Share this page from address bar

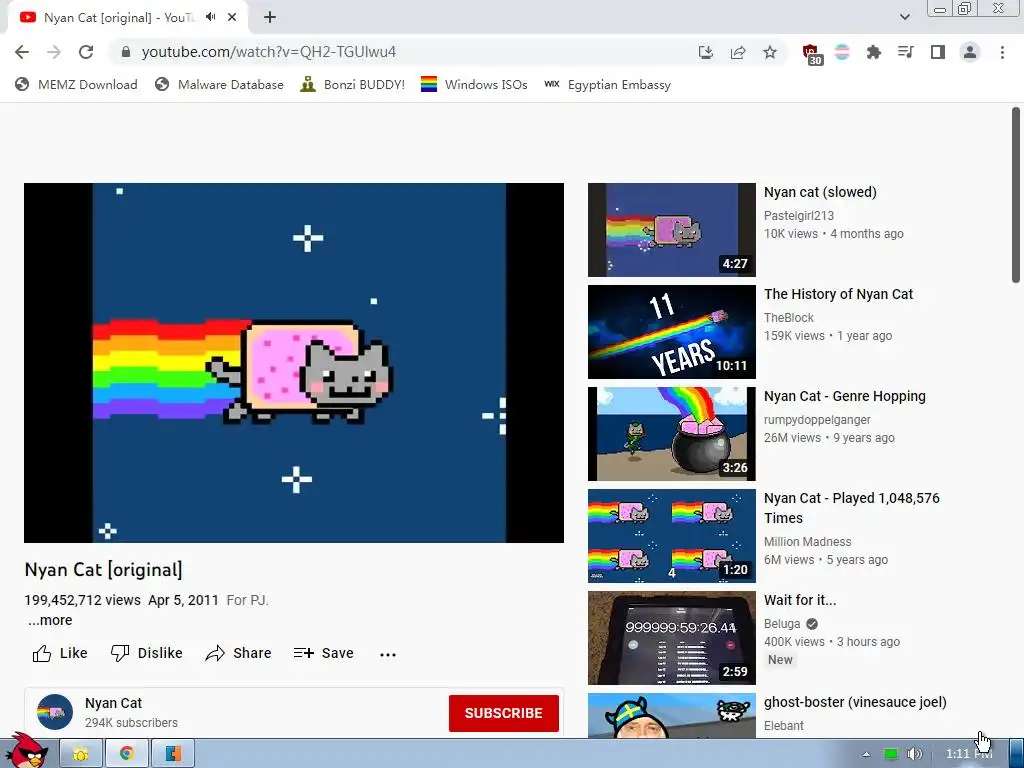pyautogui.click(x=738, y=52)
